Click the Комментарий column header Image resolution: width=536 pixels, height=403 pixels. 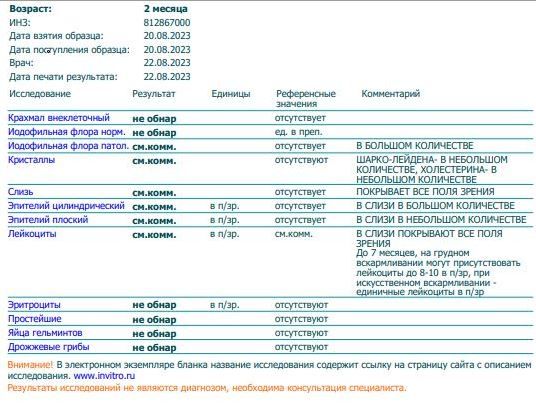(x=391, y=94)
